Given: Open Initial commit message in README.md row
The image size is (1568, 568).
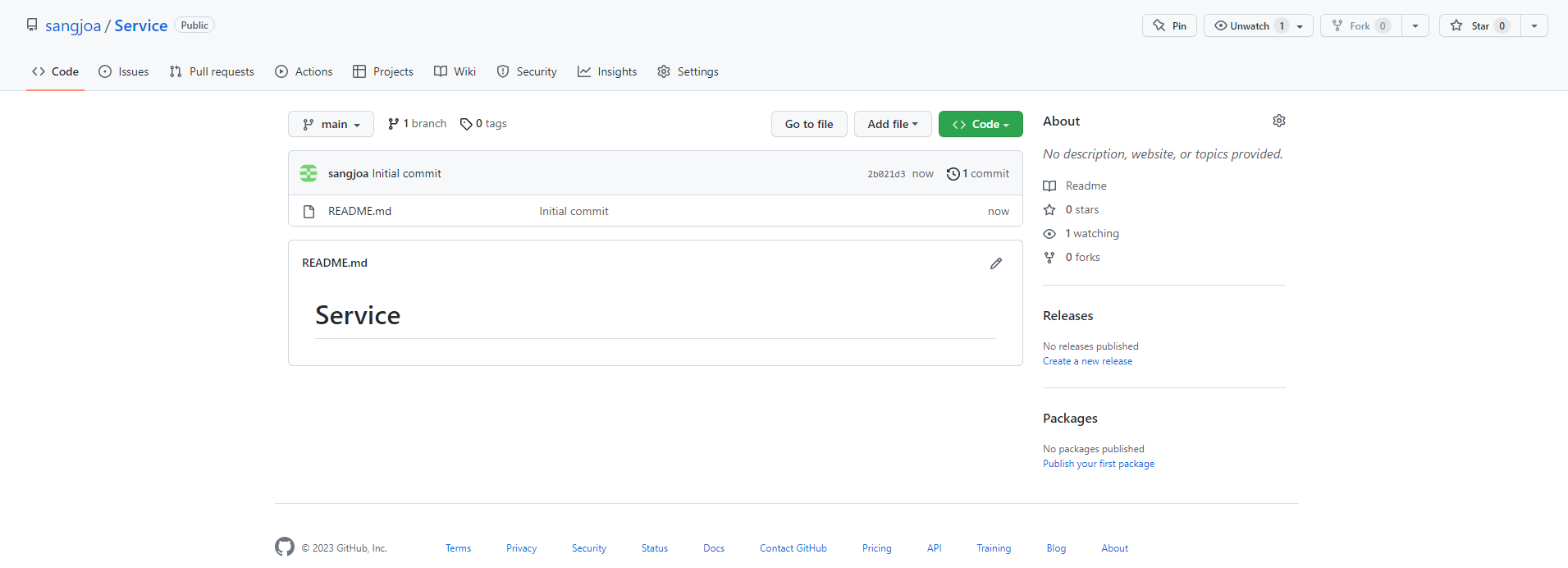Looking at the screenshot, I should point(574,211).
